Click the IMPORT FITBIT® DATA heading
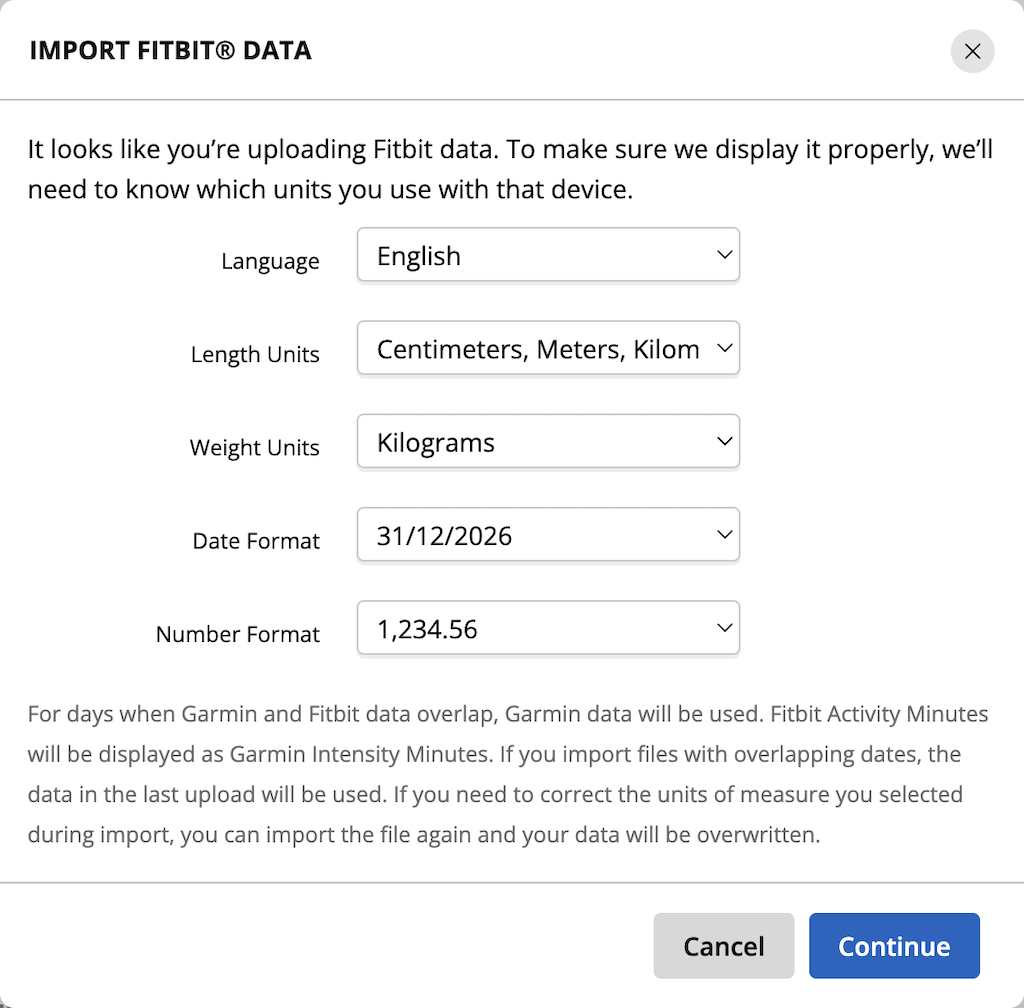Image resolution: width=1024 pixels, height=1008 pixels. click(170, 51)
